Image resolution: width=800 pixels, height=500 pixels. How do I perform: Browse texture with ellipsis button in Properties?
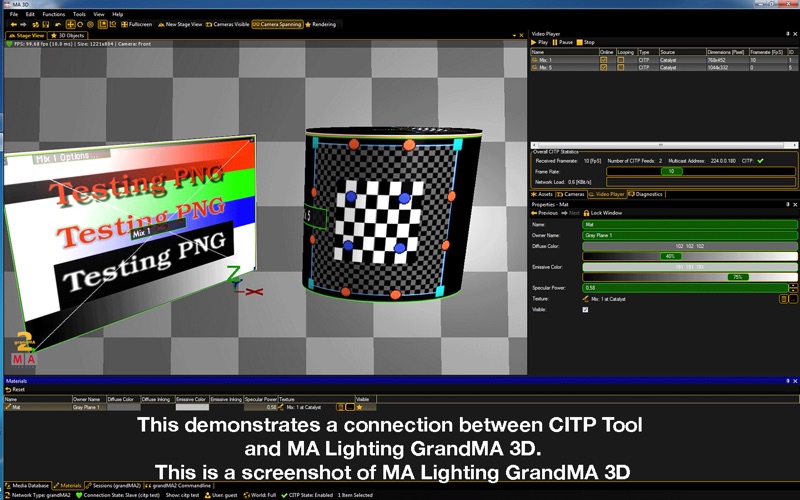793,299
